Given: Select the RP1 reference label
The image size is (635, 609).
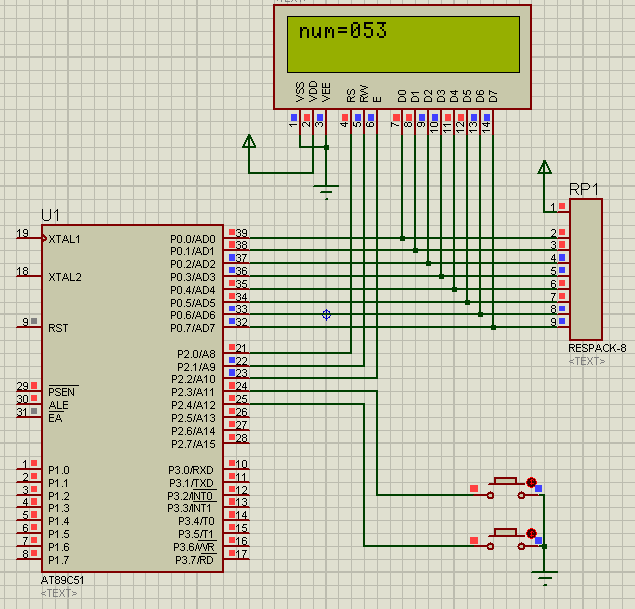Looking at the screenshot, I should pyautogui.click(x=584, y=189).
